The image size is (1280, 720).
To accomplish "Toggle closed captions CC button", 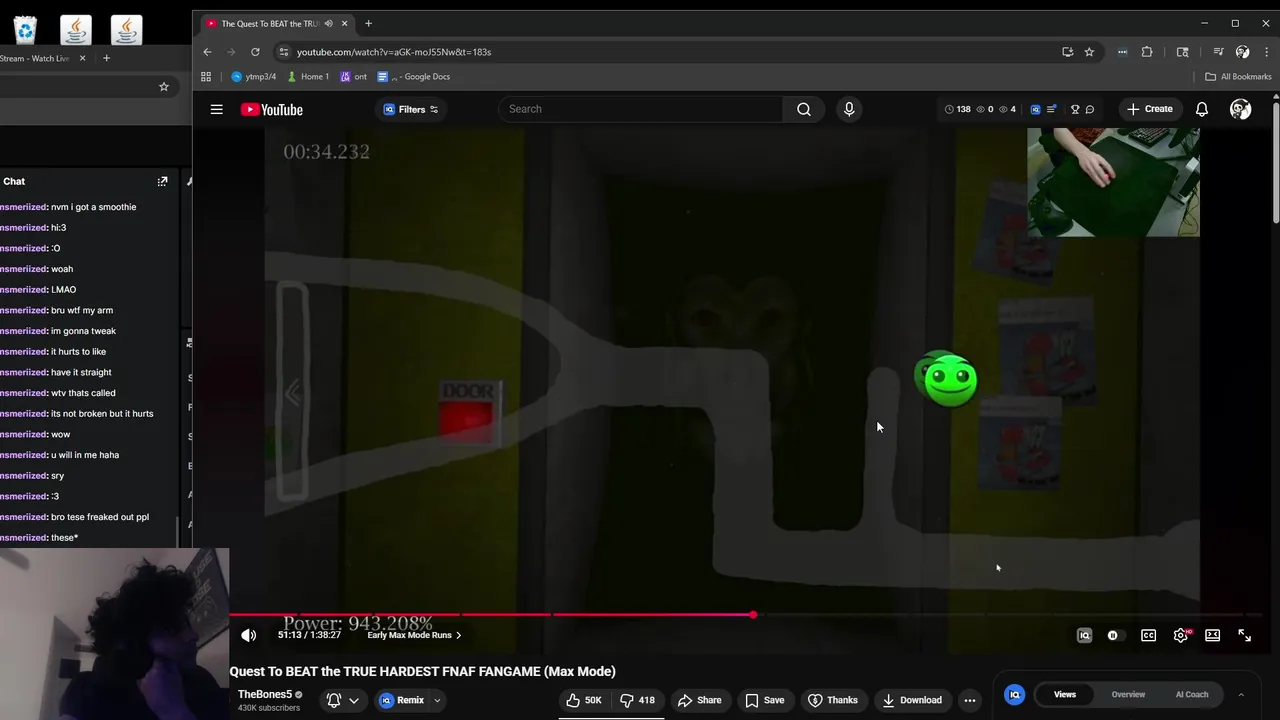I will (1148, 635).
